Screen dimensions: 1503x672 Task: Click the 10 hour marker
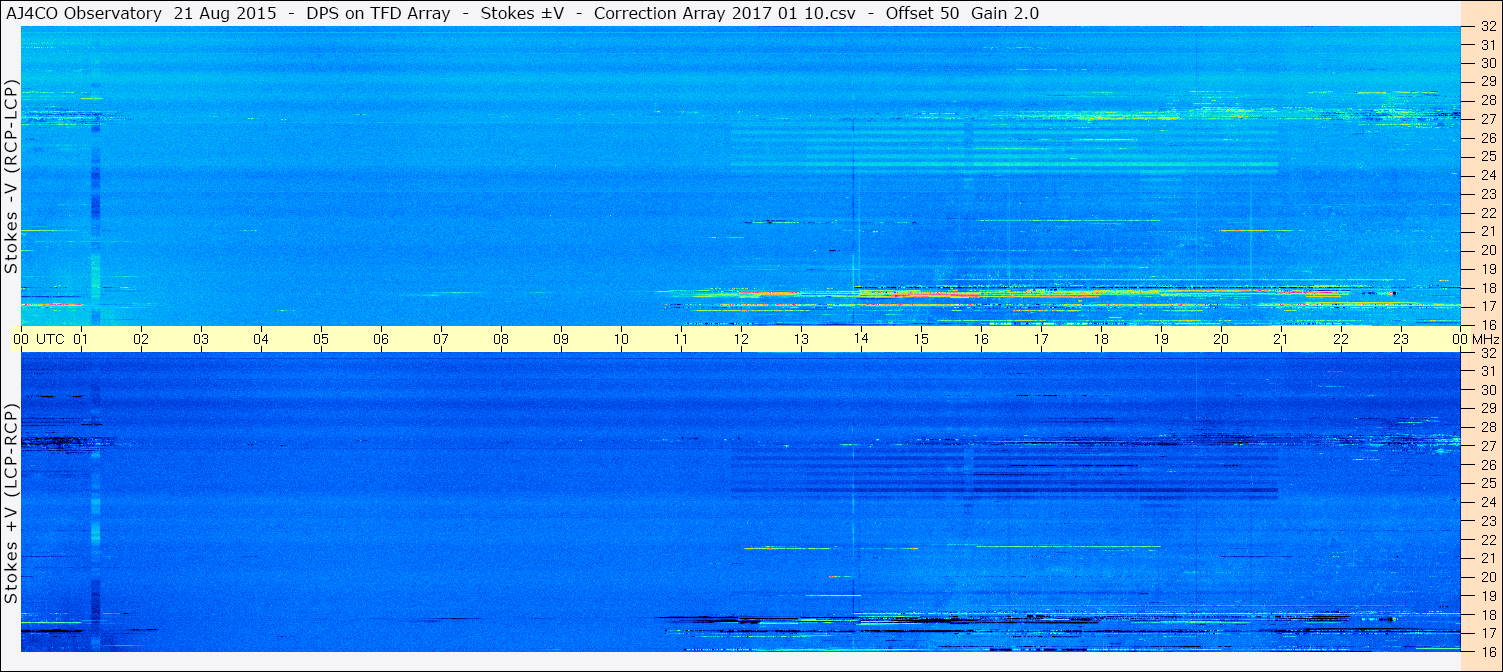(621, 339)
